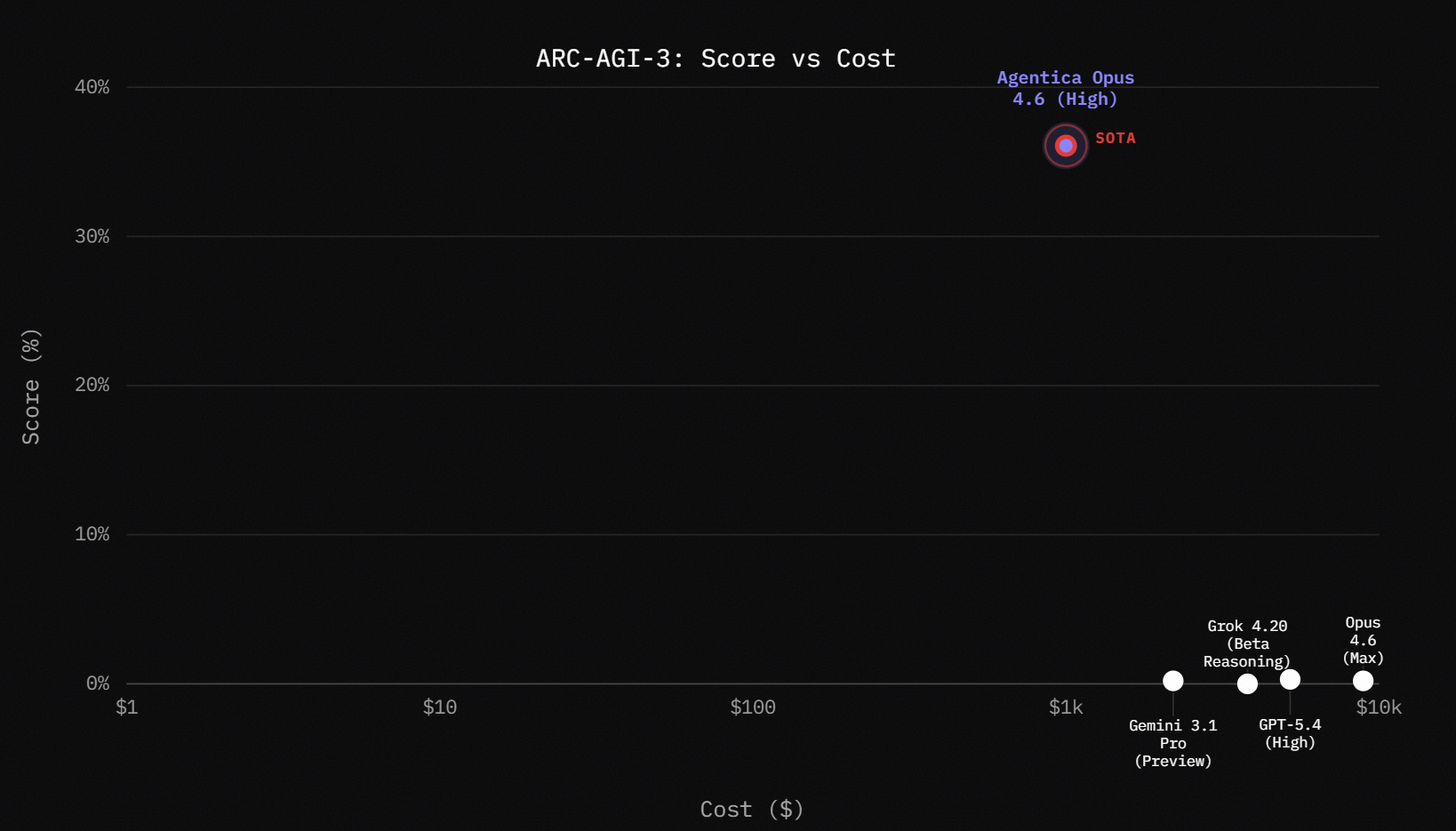Screen dimensions: 1456x831
Task: Click the $1 x-axis tick label
Action: point(127,707)
